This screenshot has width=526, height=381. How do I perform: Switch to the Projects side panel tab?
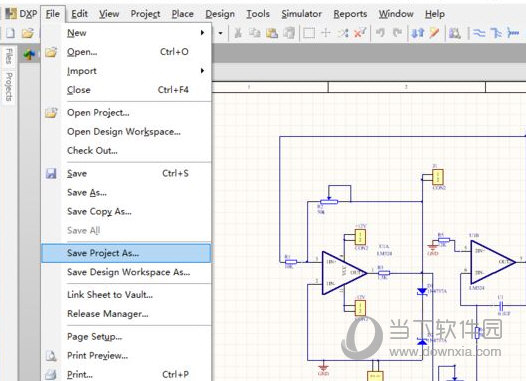9,87
